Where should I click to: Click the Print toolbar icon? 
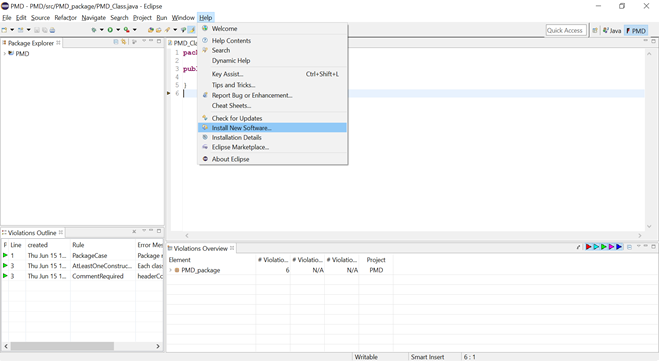coord(52,30)
